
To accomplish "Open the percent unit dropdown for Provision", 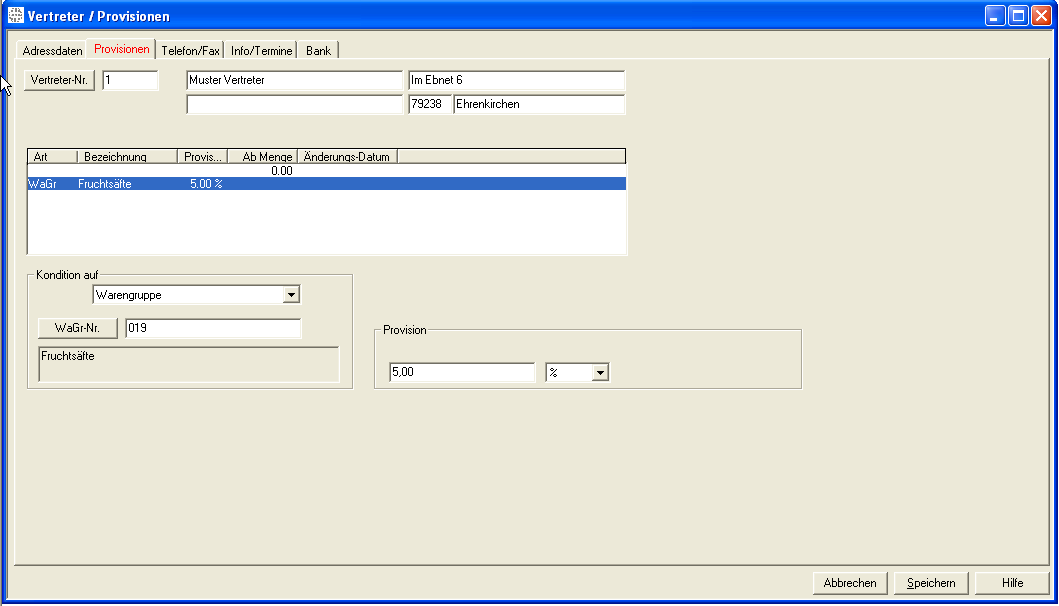I will (600, 373).
